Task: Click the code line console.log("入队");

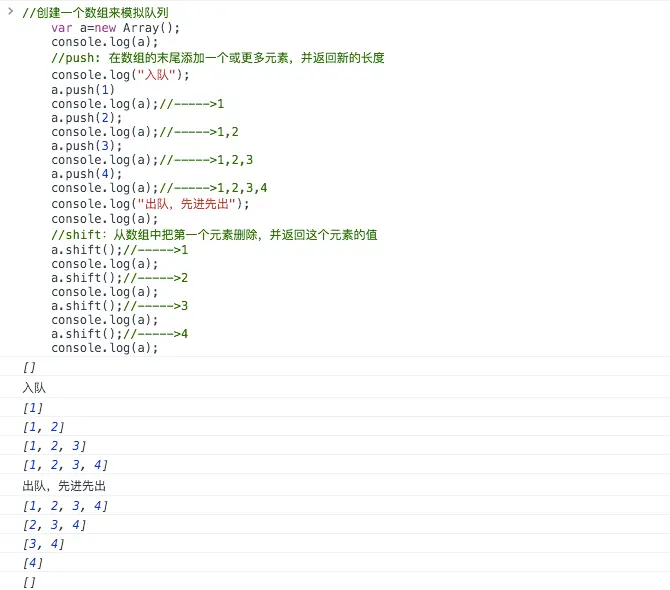Action: 120,75
